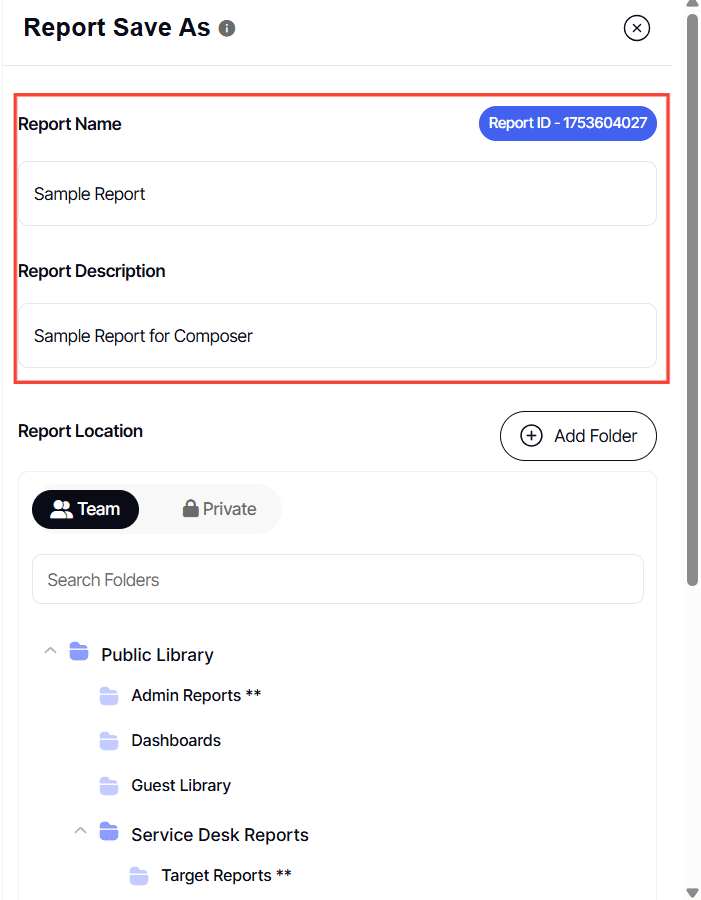Switch to the Team tab
Viewport: 701px width, 900px height.
[x=86, y=509]
